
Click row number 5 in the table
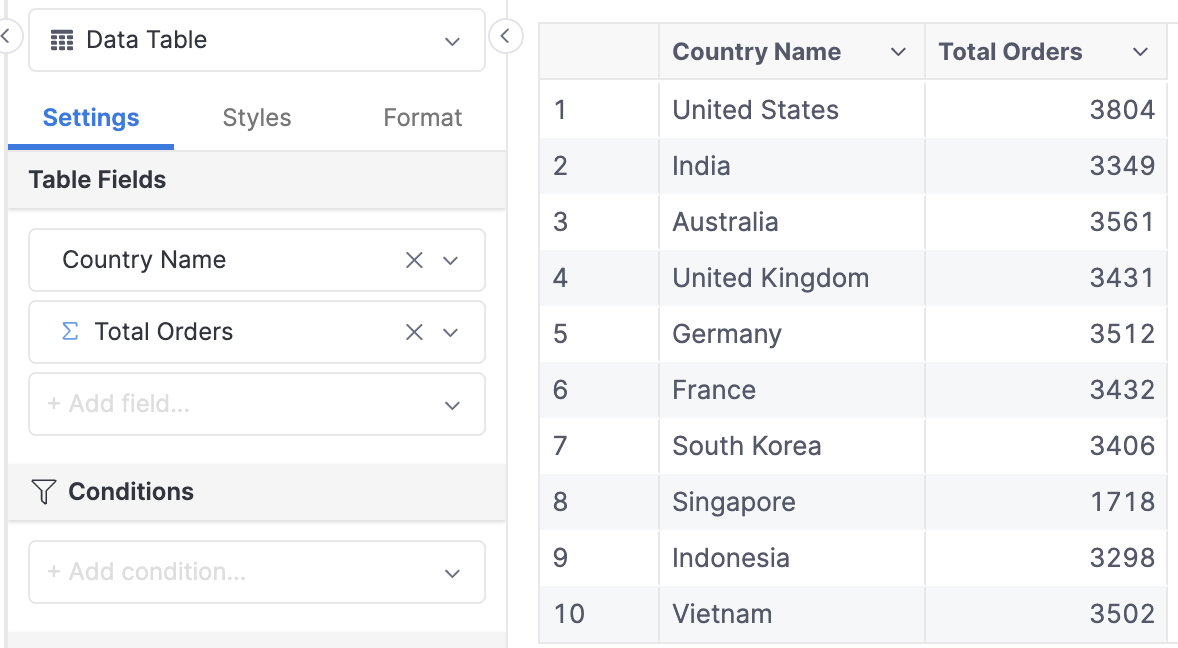tap(560, 334)
